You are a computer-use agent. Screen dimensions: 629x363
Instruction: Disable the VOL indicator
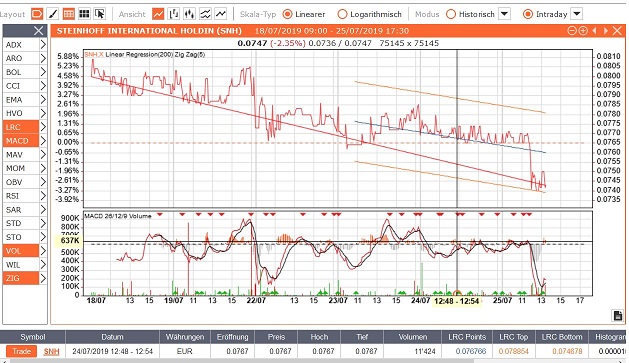tap(21, 251)
